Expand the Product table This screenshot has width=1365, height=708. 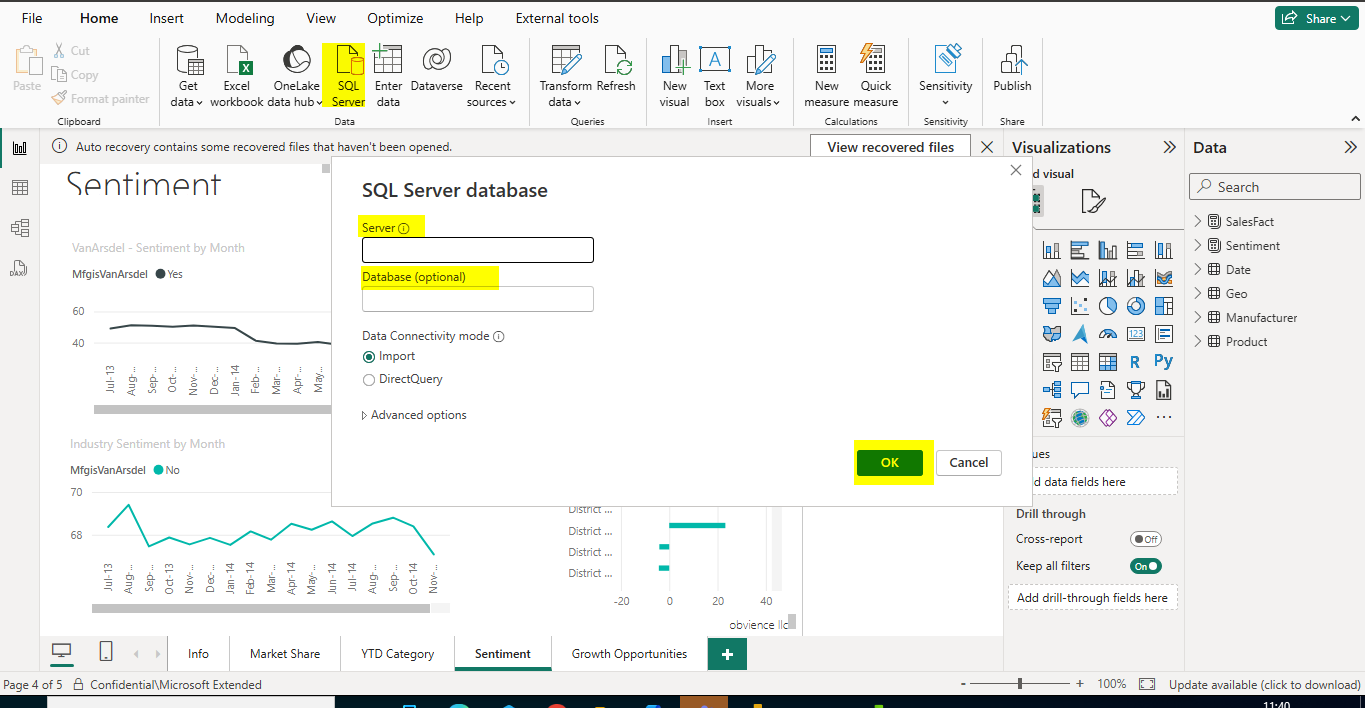click(1198, 341)
